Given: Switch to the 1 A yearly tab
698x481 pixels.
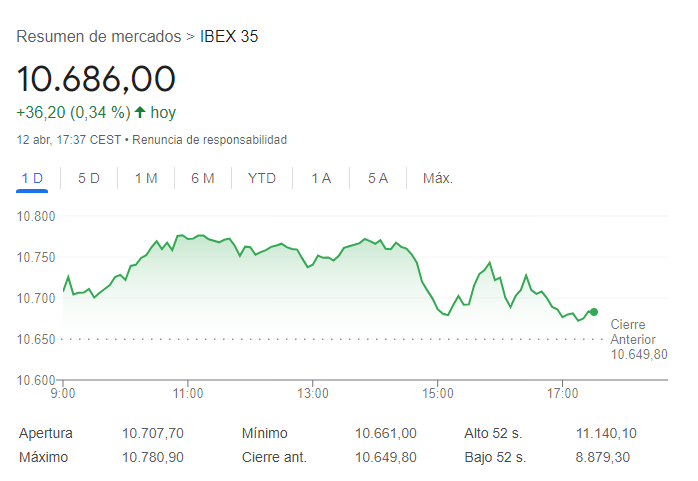Looking at the screenshot, I should pos(321,178).
